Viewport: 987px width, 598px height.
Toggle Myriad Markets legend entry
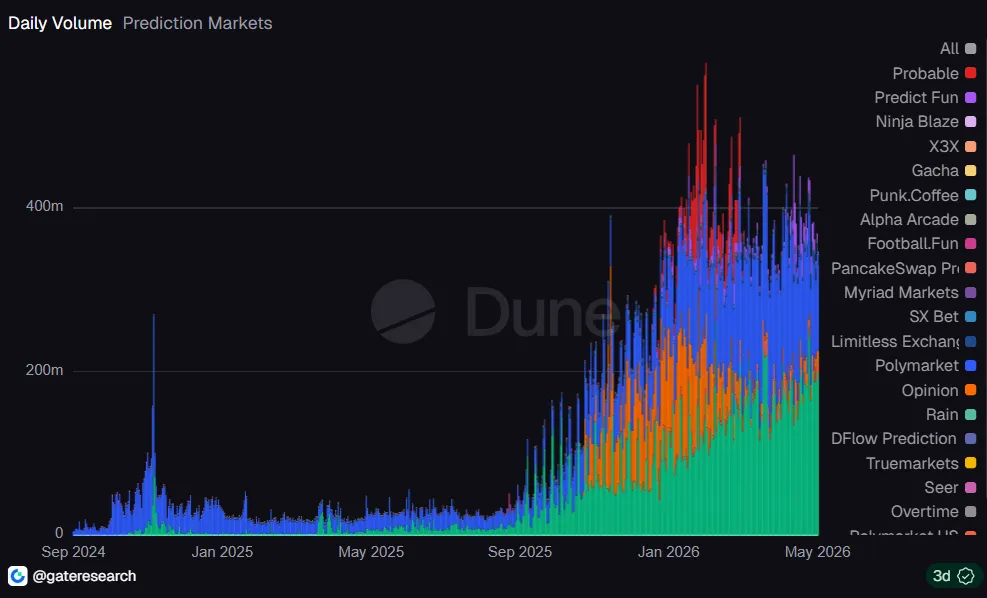[x=910, y=293]
